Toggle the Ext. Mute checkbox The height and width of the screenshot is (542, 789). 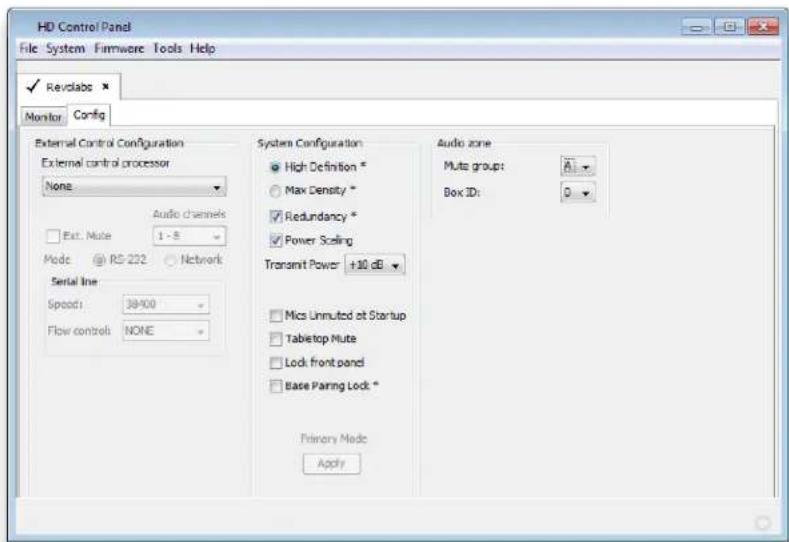pos(53,236)
